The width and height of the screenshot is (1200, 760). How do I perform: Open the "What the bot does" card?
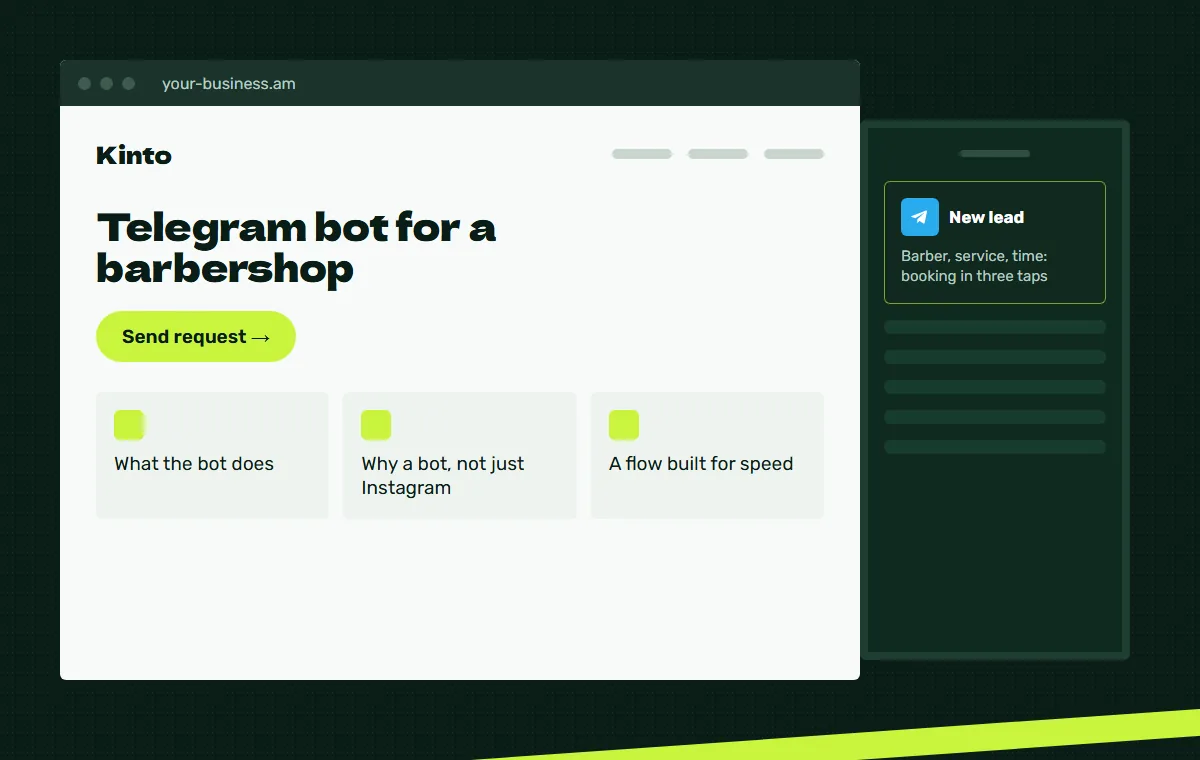click(212, 455)
